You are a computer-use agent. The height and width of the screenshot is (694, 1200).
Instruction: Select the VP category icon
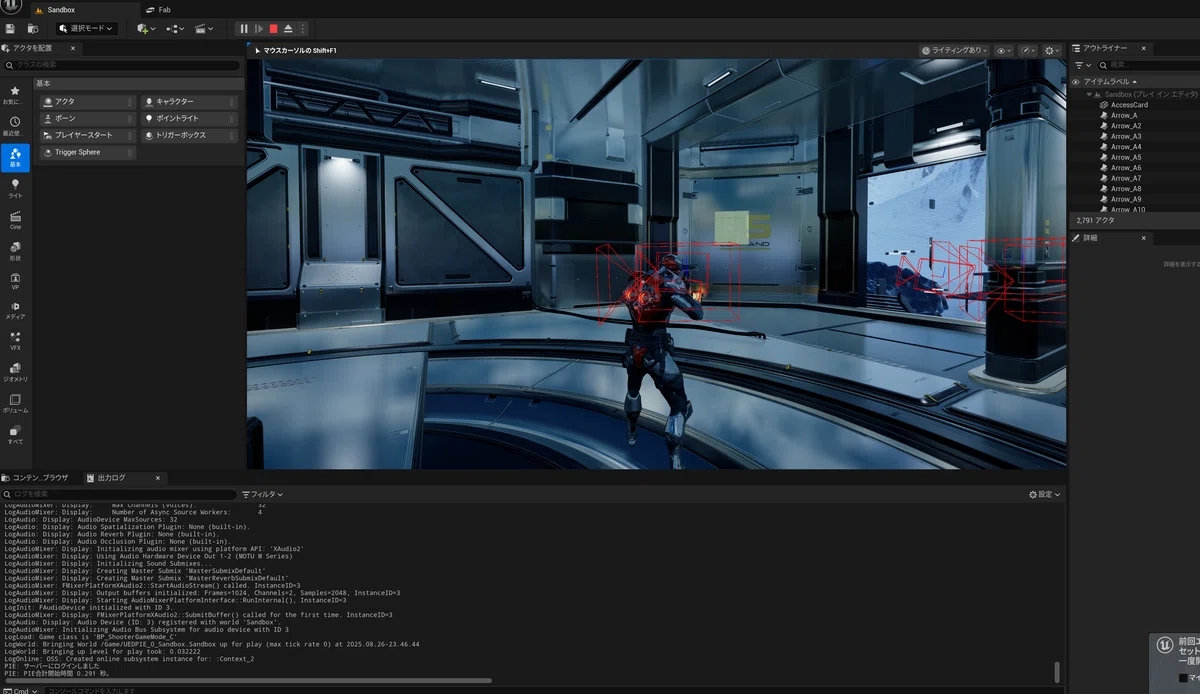(15, 281)
